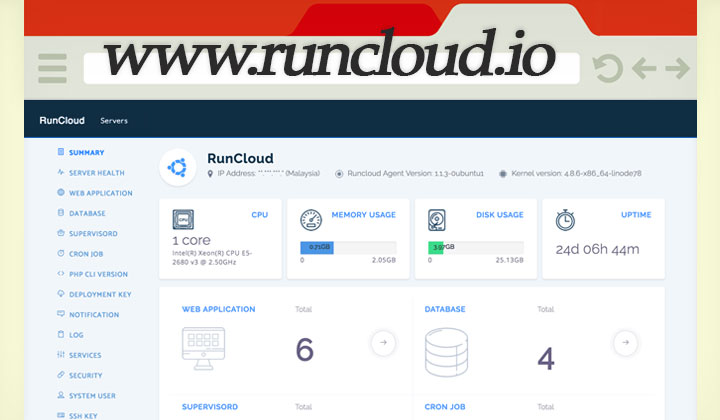Click the Runcloud Agent Version text
Screen dimensions: 720x420
click(x=416, y=174)
